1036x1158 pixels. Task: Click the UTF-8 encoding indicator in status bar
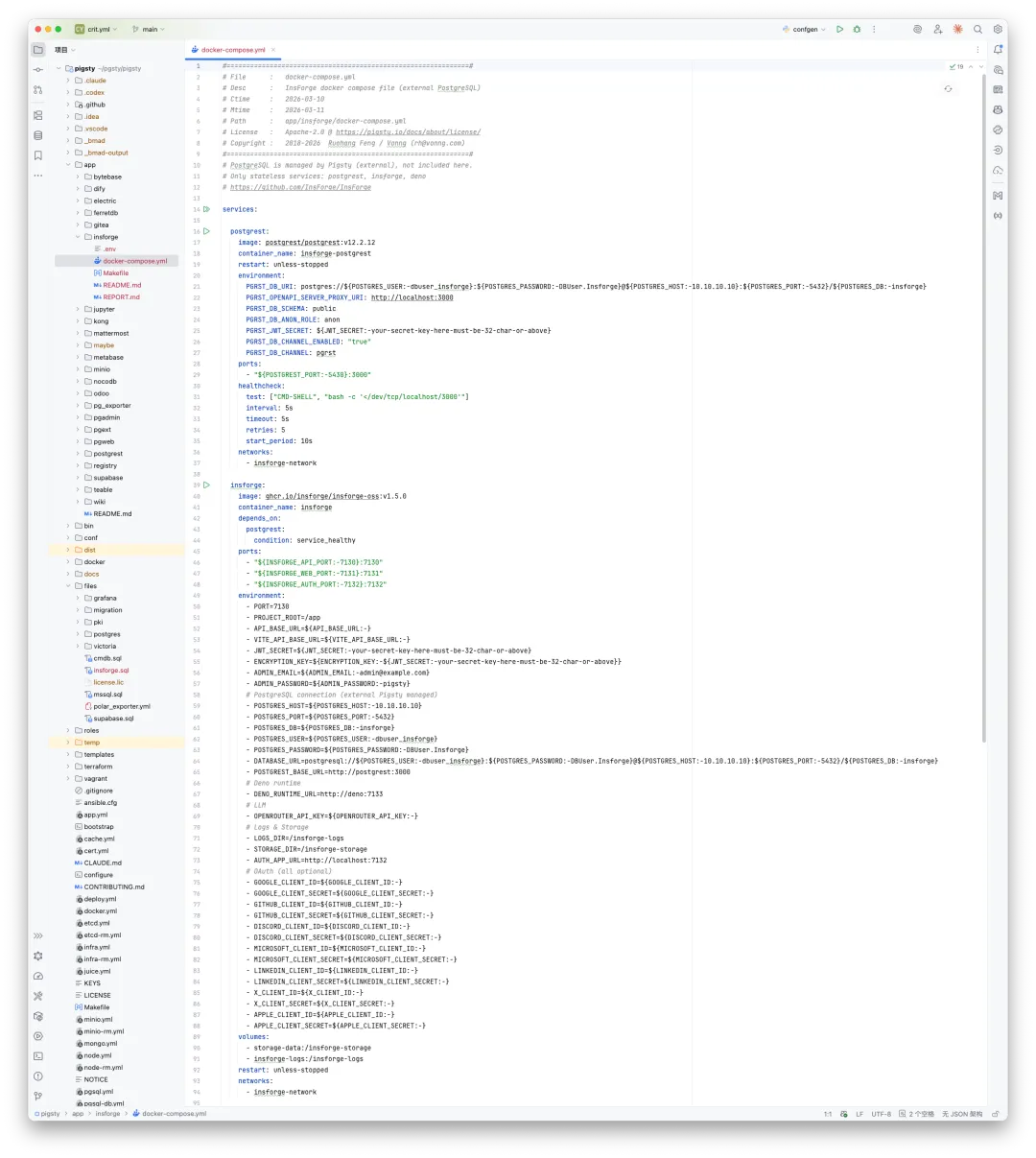[x=881, y=1114]
